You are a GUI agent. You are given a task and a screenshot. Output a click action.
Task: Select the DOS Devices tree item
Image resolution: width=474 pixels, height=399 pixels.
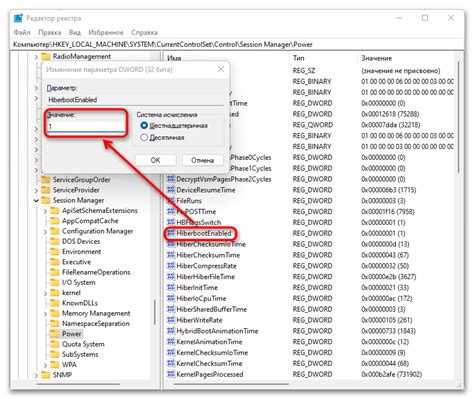81,241
